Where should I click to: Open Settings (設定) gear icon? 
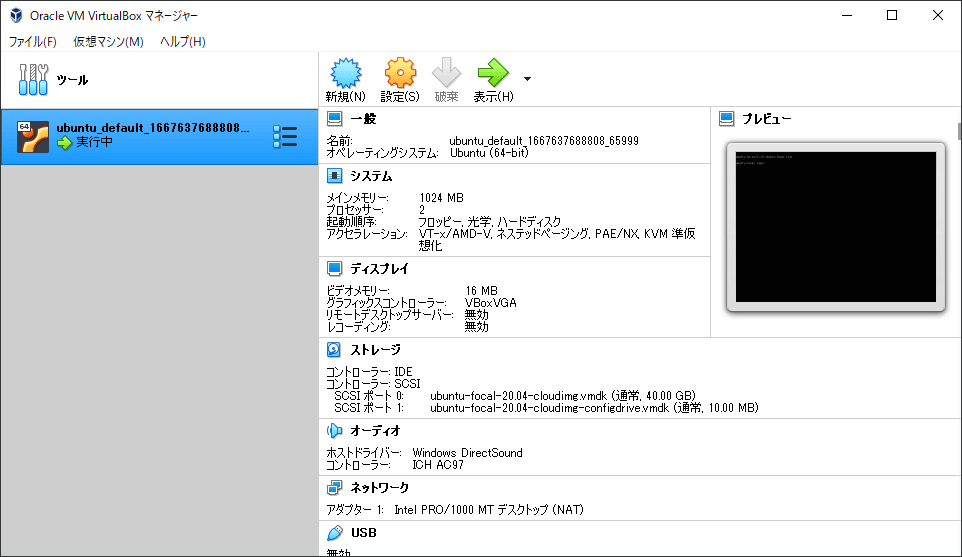point(400,73)
